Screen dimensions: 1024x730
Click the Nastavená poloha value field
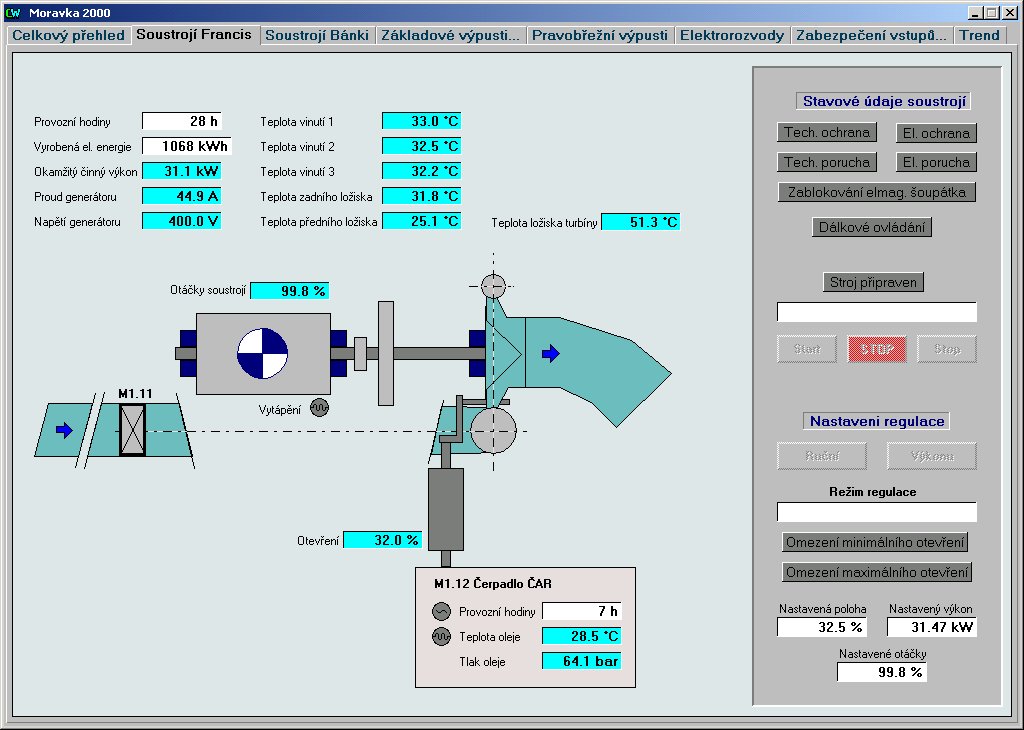[x=822, y=627]
